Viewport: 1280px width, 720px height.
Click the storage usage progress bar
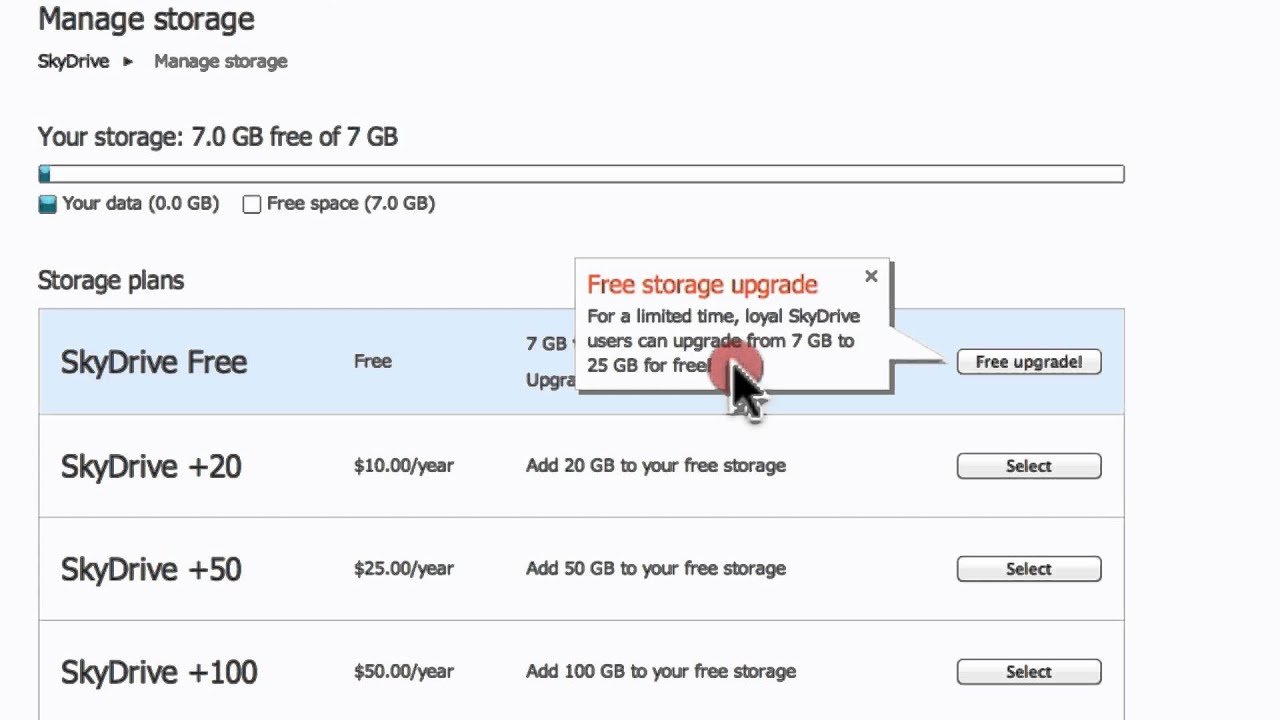(x=581, y=174)
